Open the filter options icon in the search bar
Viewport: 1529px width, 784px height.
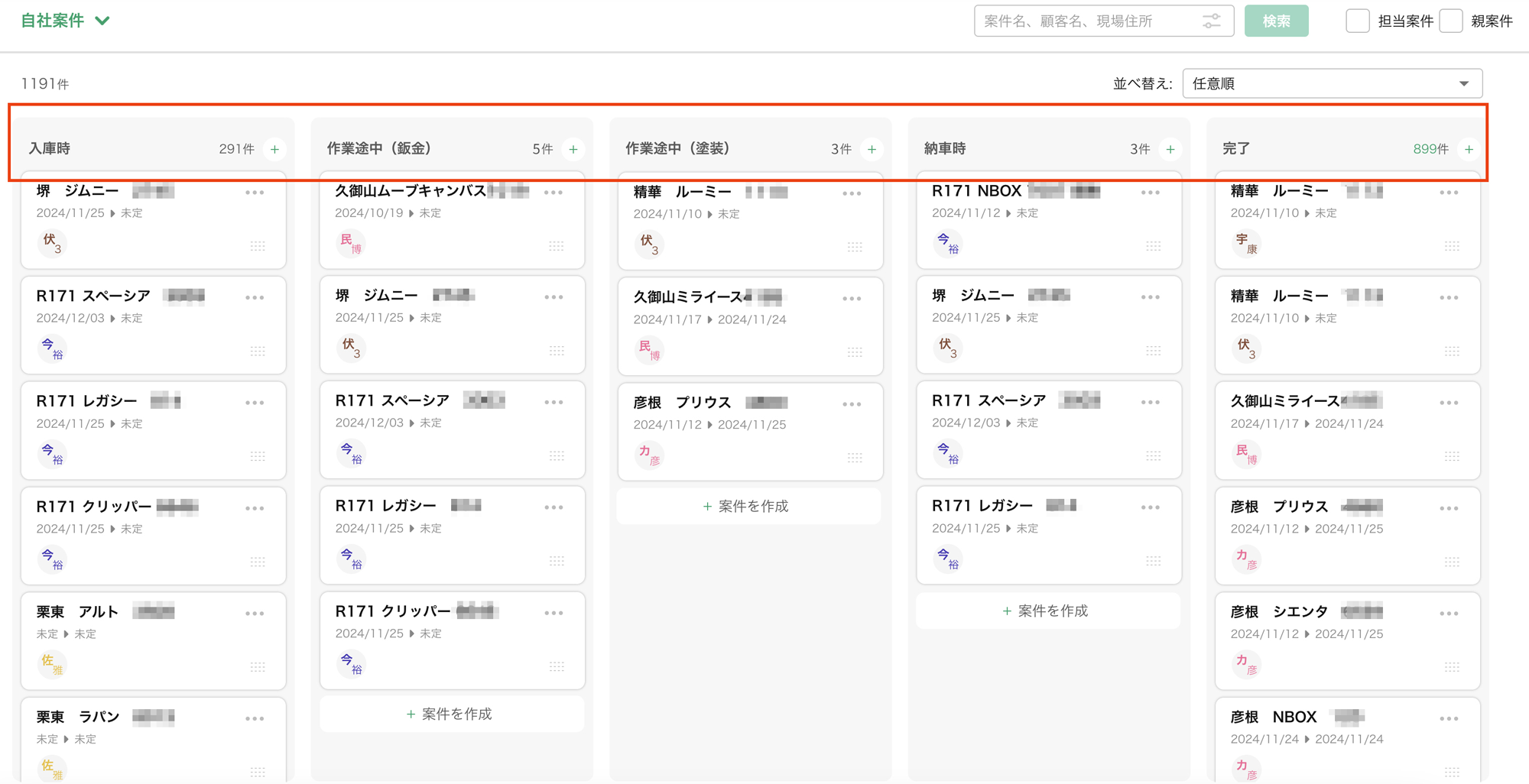(x=1210, y=21)
